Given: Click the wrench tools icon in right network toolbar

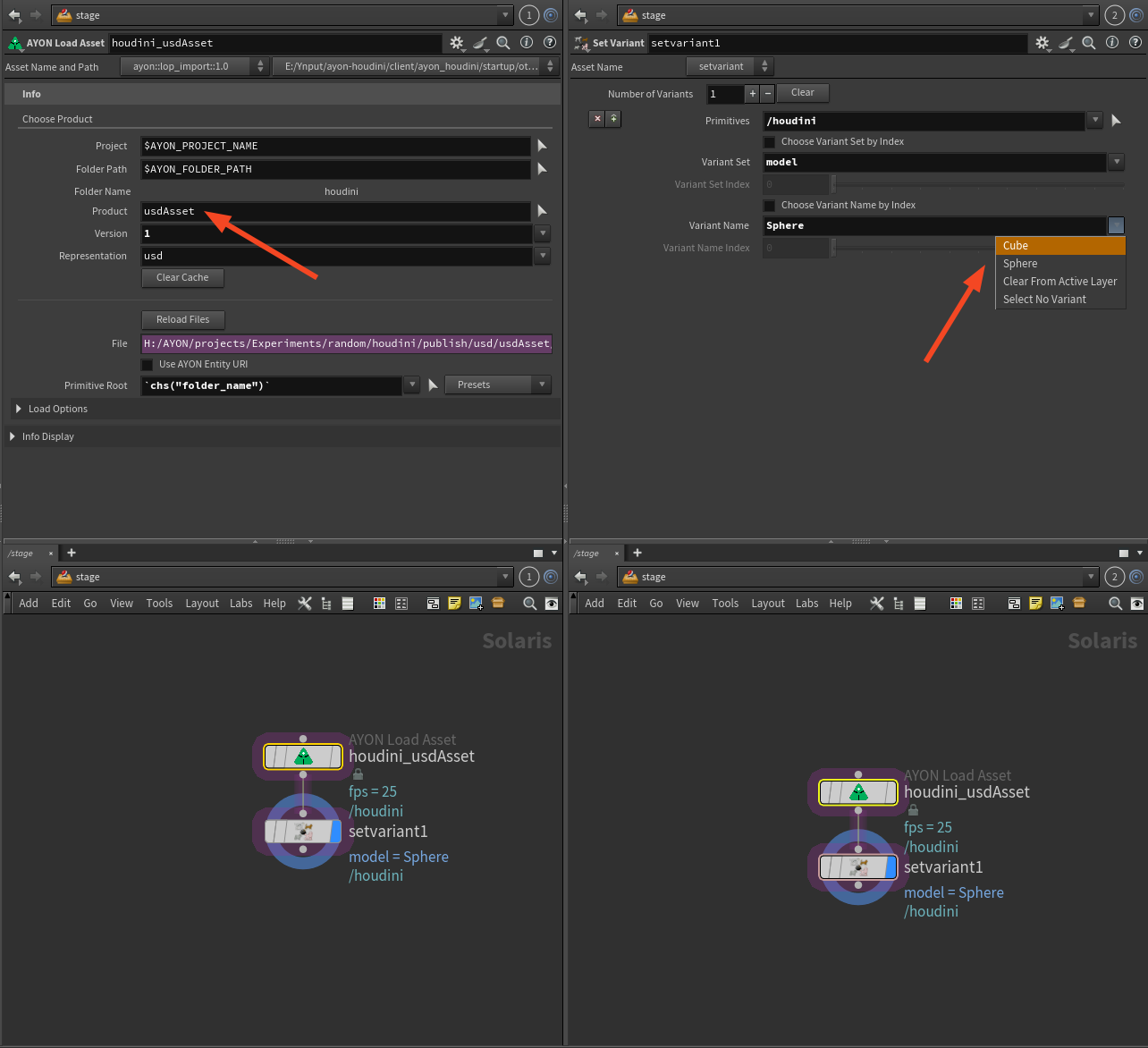Looking at the screenshot, I should (x=877, y=604).
